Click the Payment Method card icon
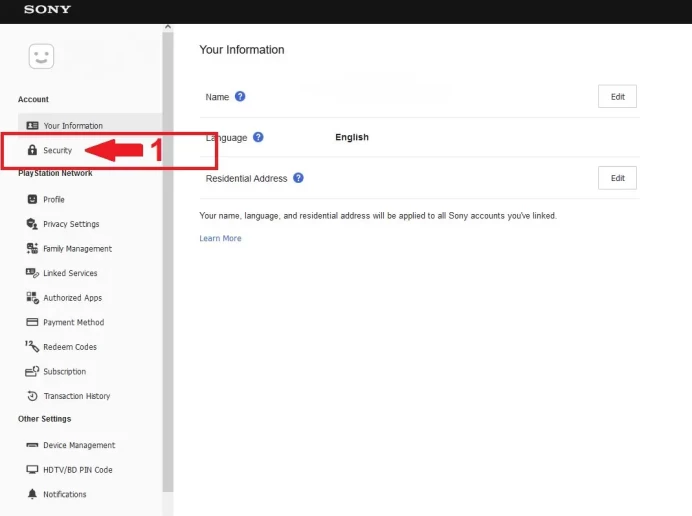The width and height of the screenshot is (692, 516). coord(32,322)
